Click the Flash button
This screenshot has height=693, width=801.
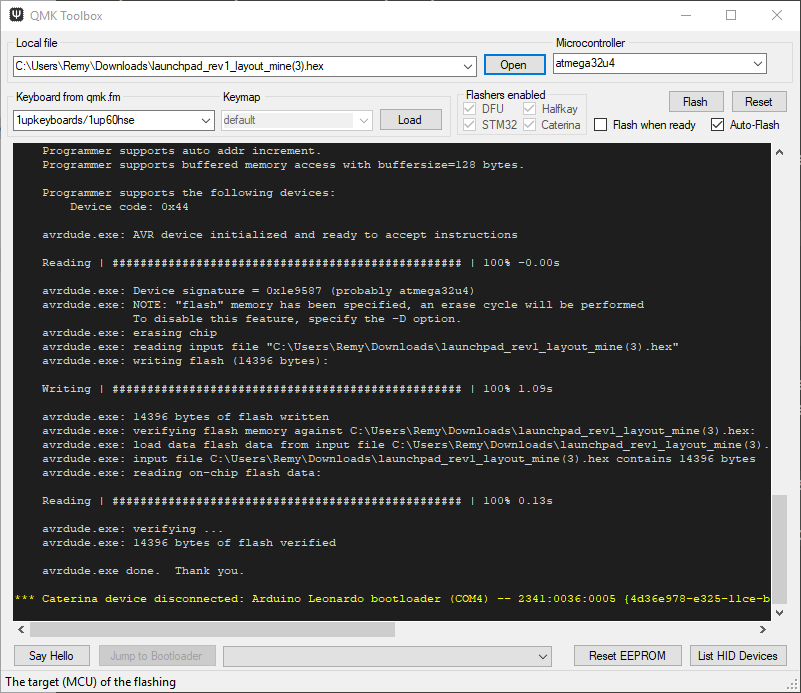tap(696, 102)
